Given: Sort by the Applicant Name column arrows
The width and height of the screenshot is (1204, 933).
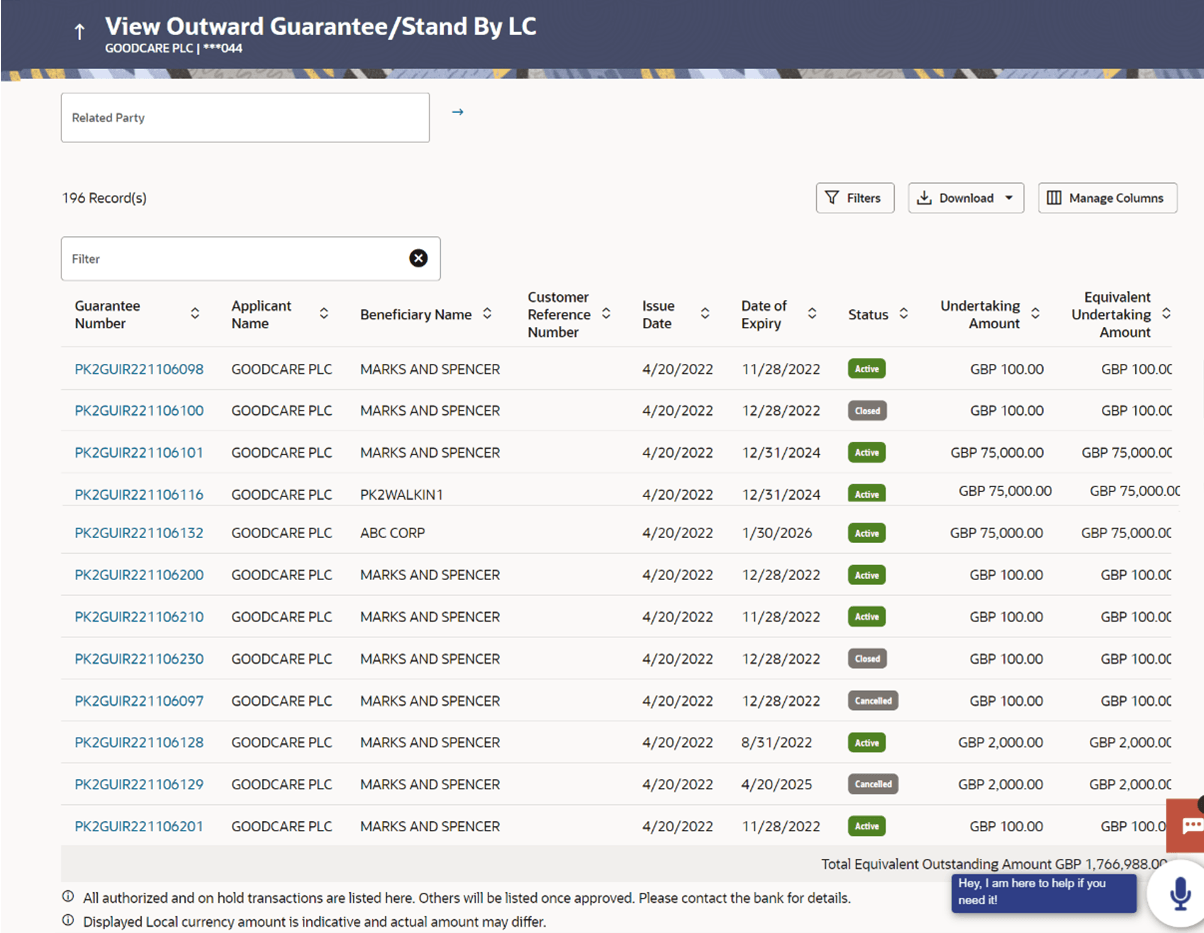Looking at the screenshot, I should (324, 314).
